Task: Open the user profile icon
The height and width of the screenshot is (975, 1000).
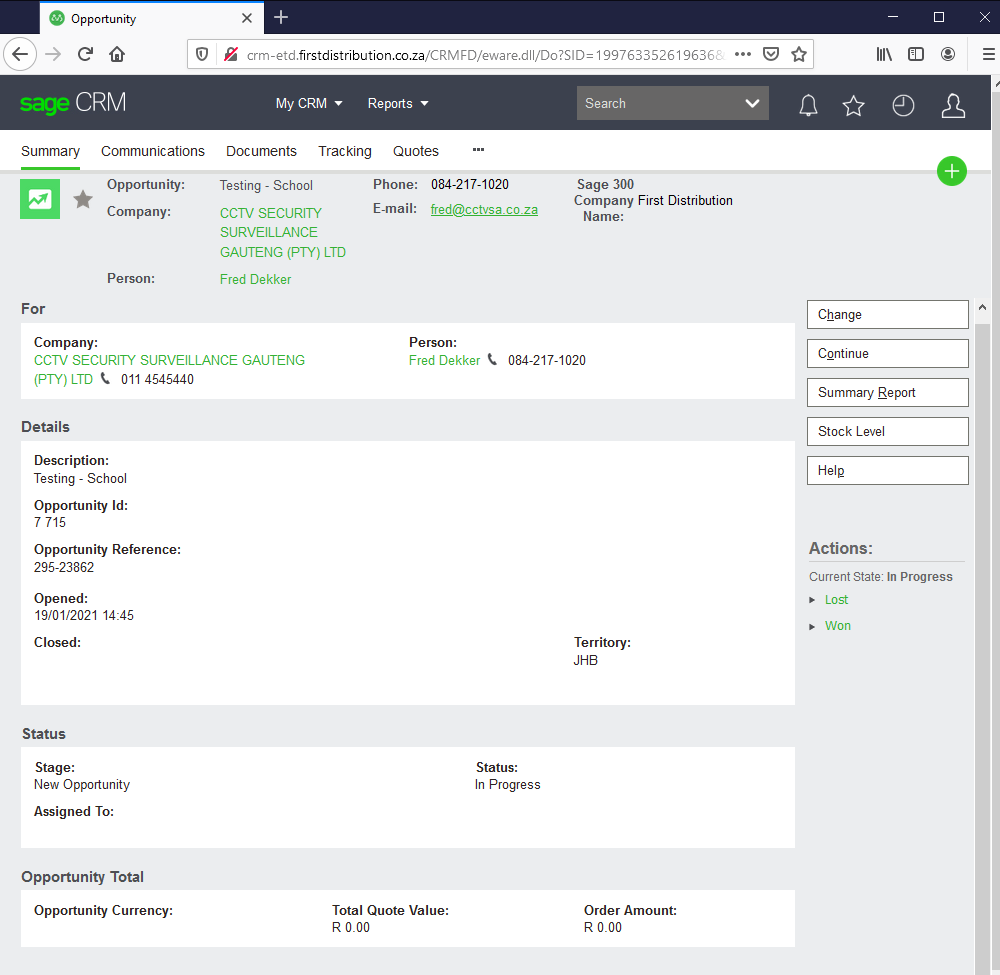Action: [953, 104]
